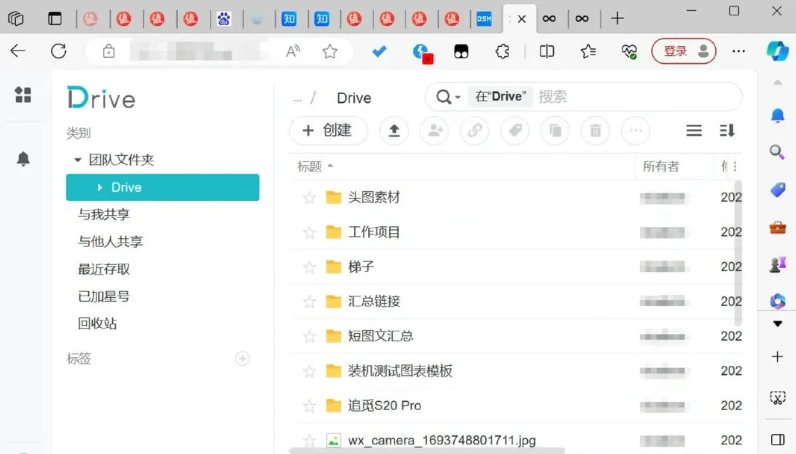Switch to the DSM browser tab
This screenshot has width=796, height=454.
coord(484,19)
